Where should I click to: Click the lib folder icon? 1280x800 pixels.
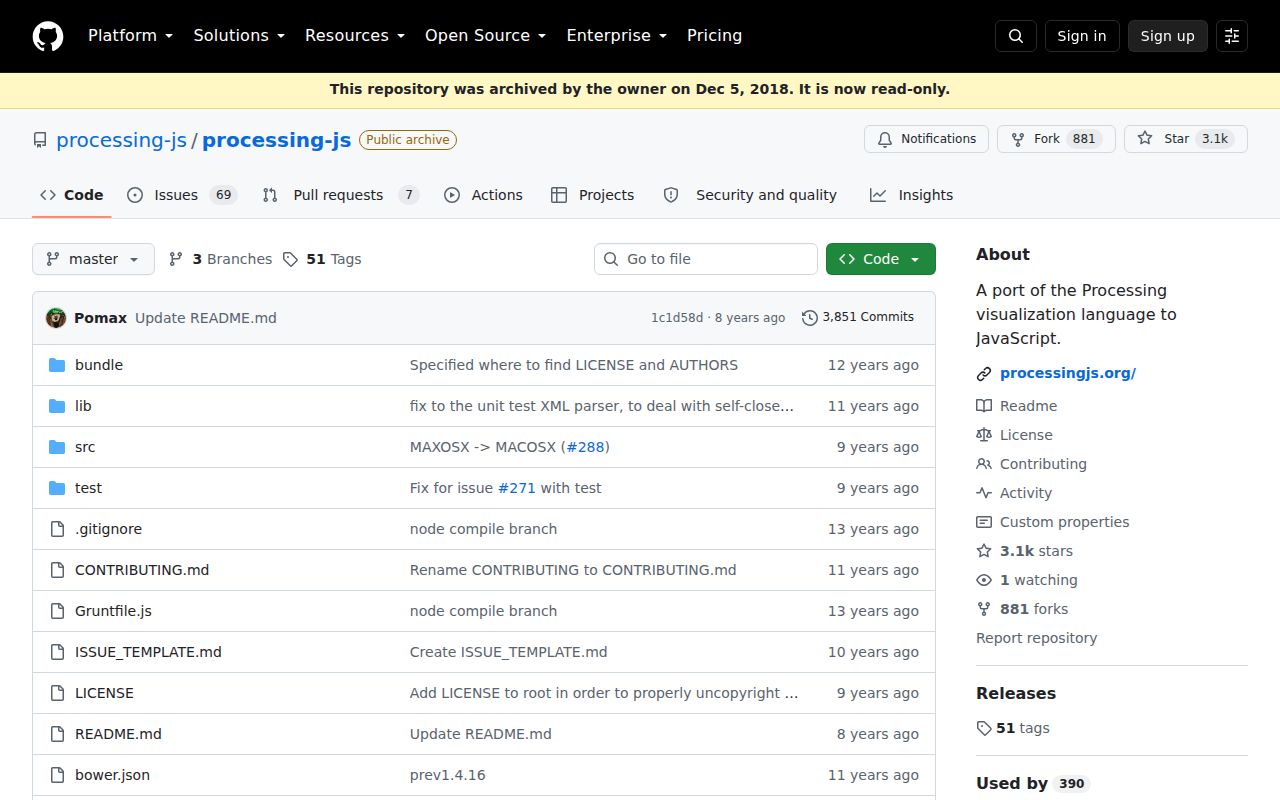57,406
